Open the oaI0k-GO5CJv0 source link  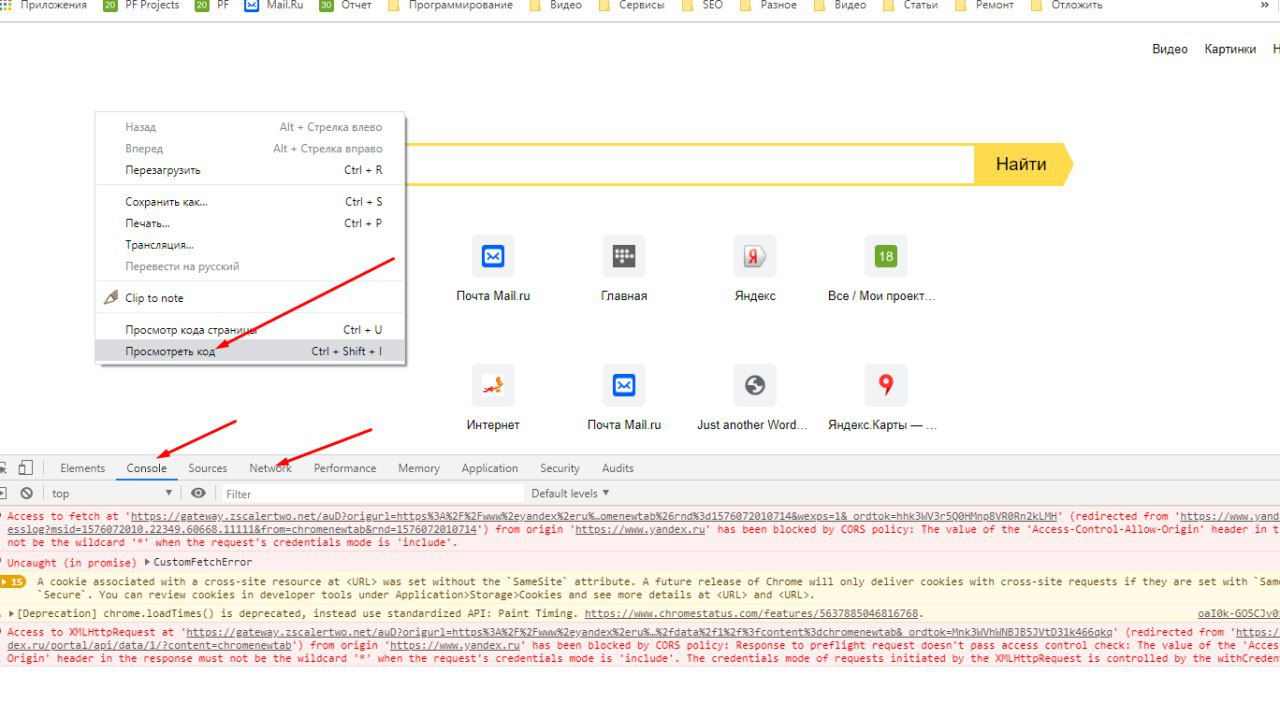tap(1238, 613)
